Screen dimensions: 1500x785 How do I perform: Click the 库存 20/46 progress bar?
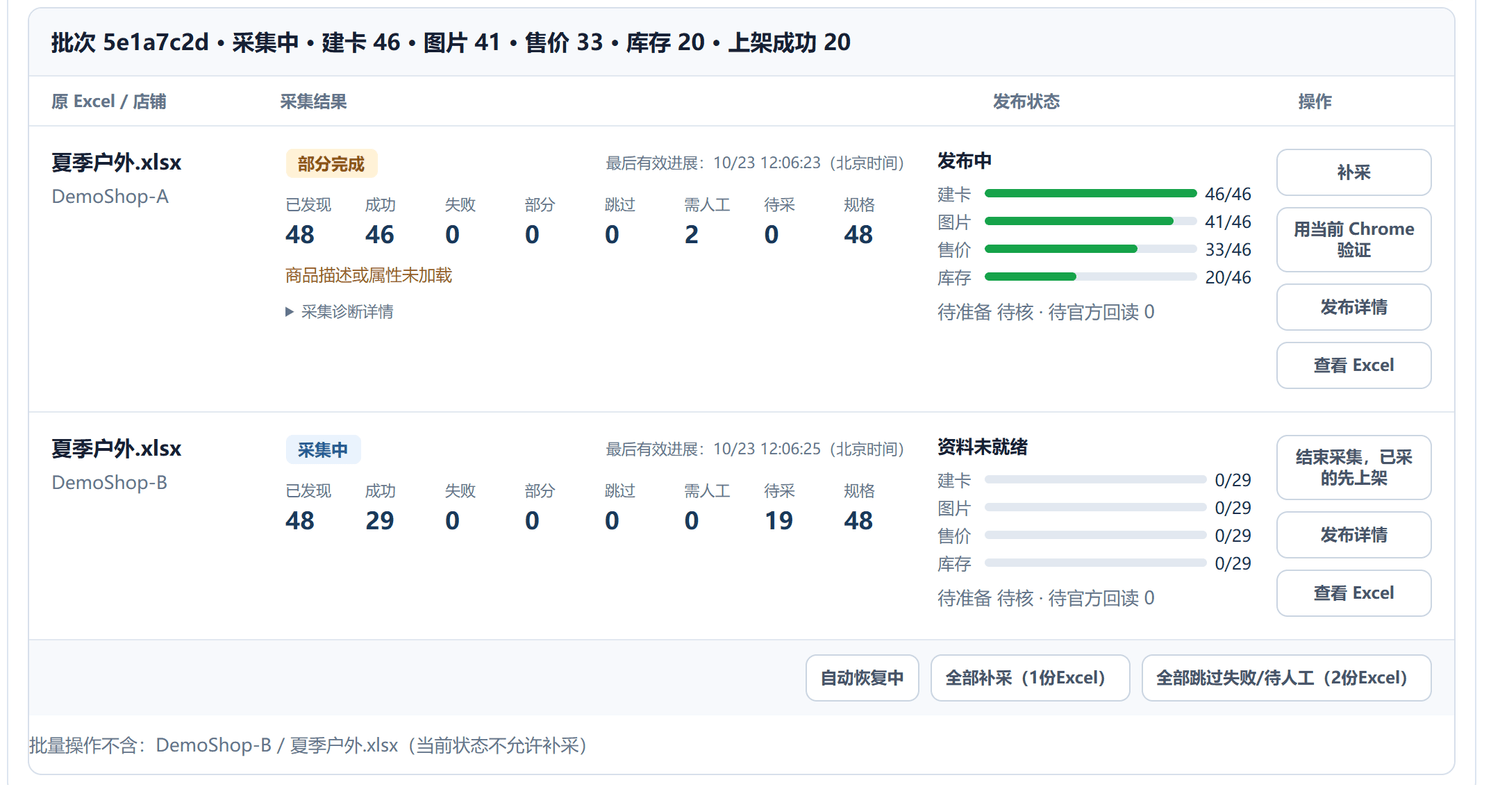(x=1091, y=277)
